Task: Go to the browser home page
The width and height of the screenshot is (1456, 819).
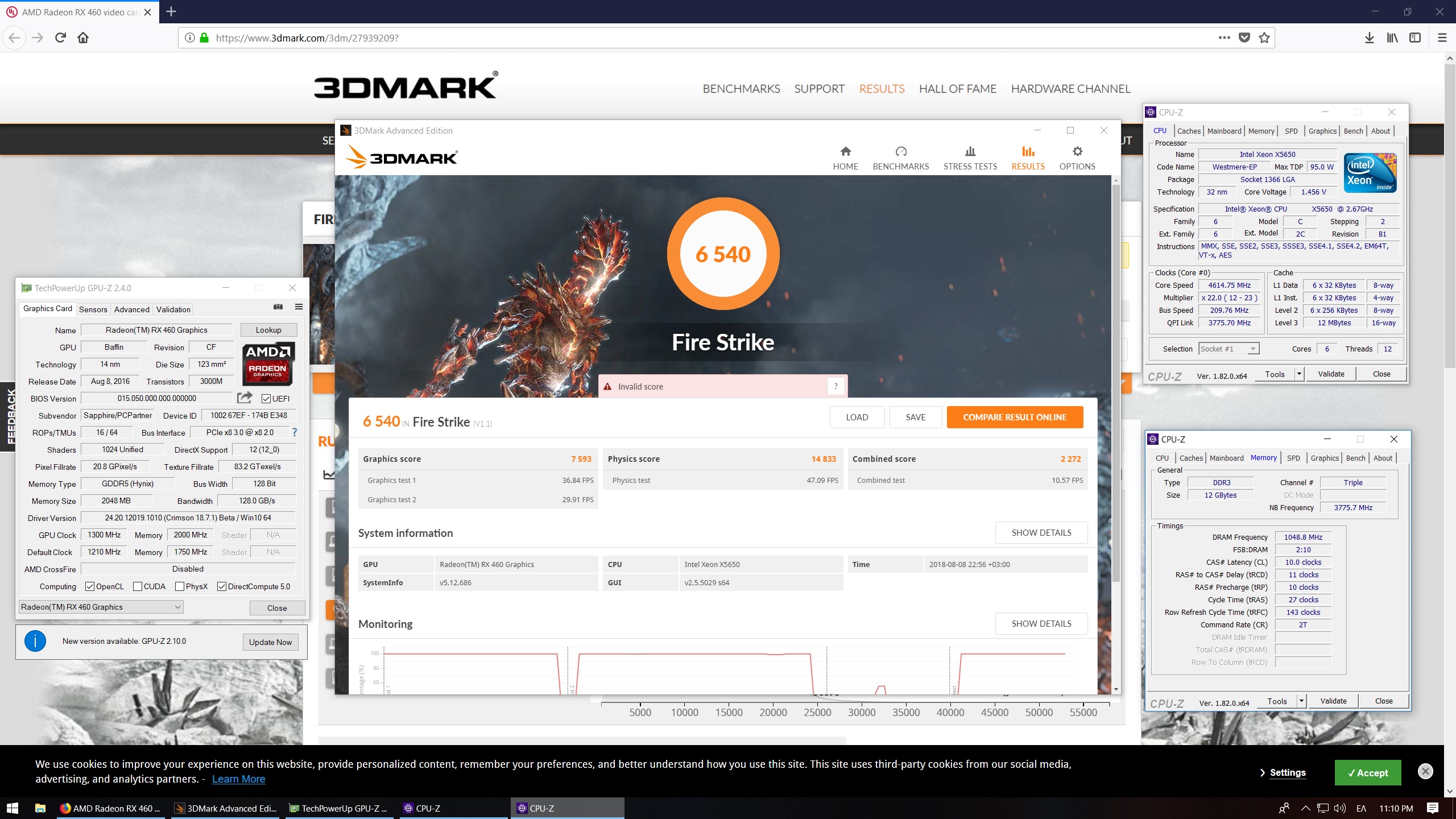Action: pos(83,38)
